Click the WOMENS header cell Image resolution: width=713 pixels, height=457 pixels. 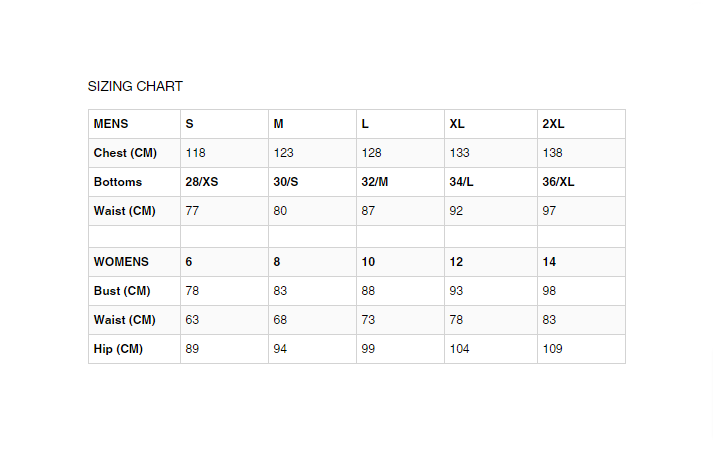point(121,262)
